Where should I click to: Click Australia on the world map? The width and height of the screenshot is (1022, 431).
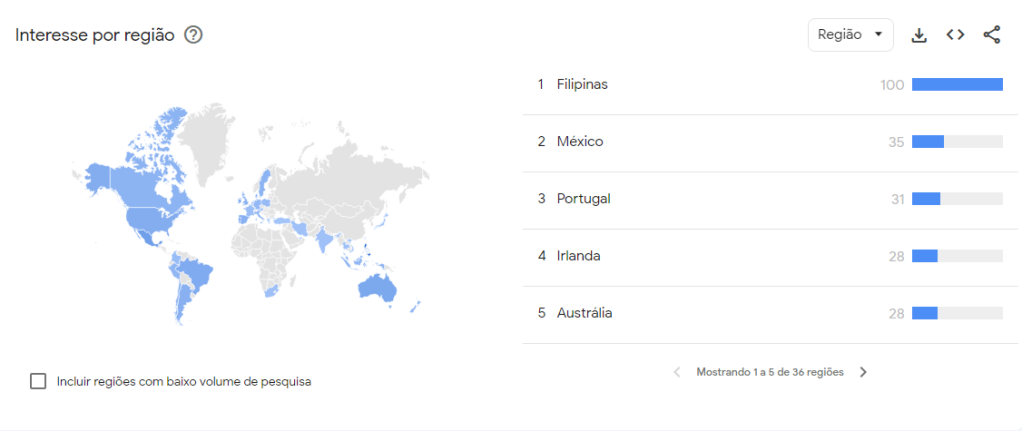[x=377, y=288]
